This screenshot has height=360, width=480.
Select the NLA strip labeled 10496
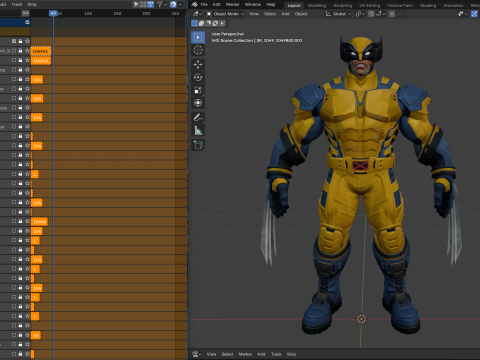(39, 222)
